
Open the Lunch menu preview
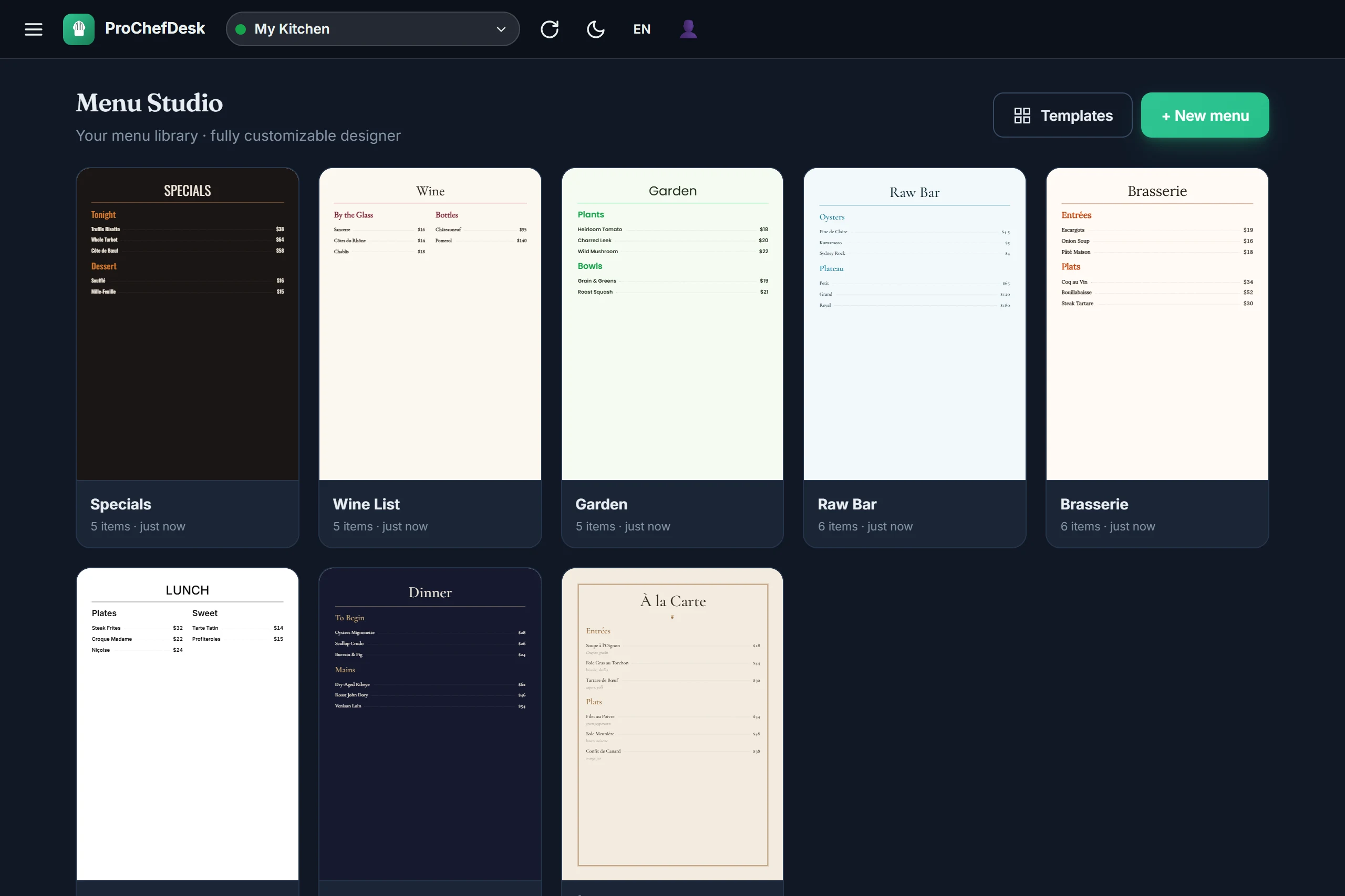[x=188, y=724]
